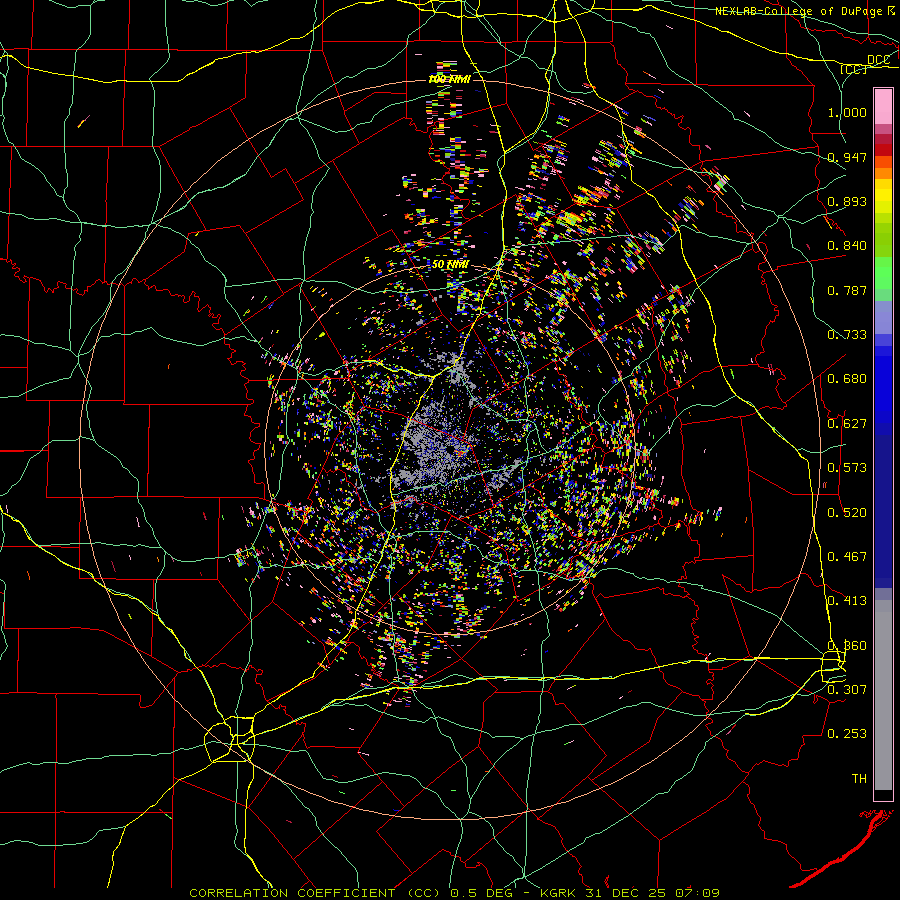Click the TH threshold label
The width and height of the screenshot is (900, 900).
point(859,779)
